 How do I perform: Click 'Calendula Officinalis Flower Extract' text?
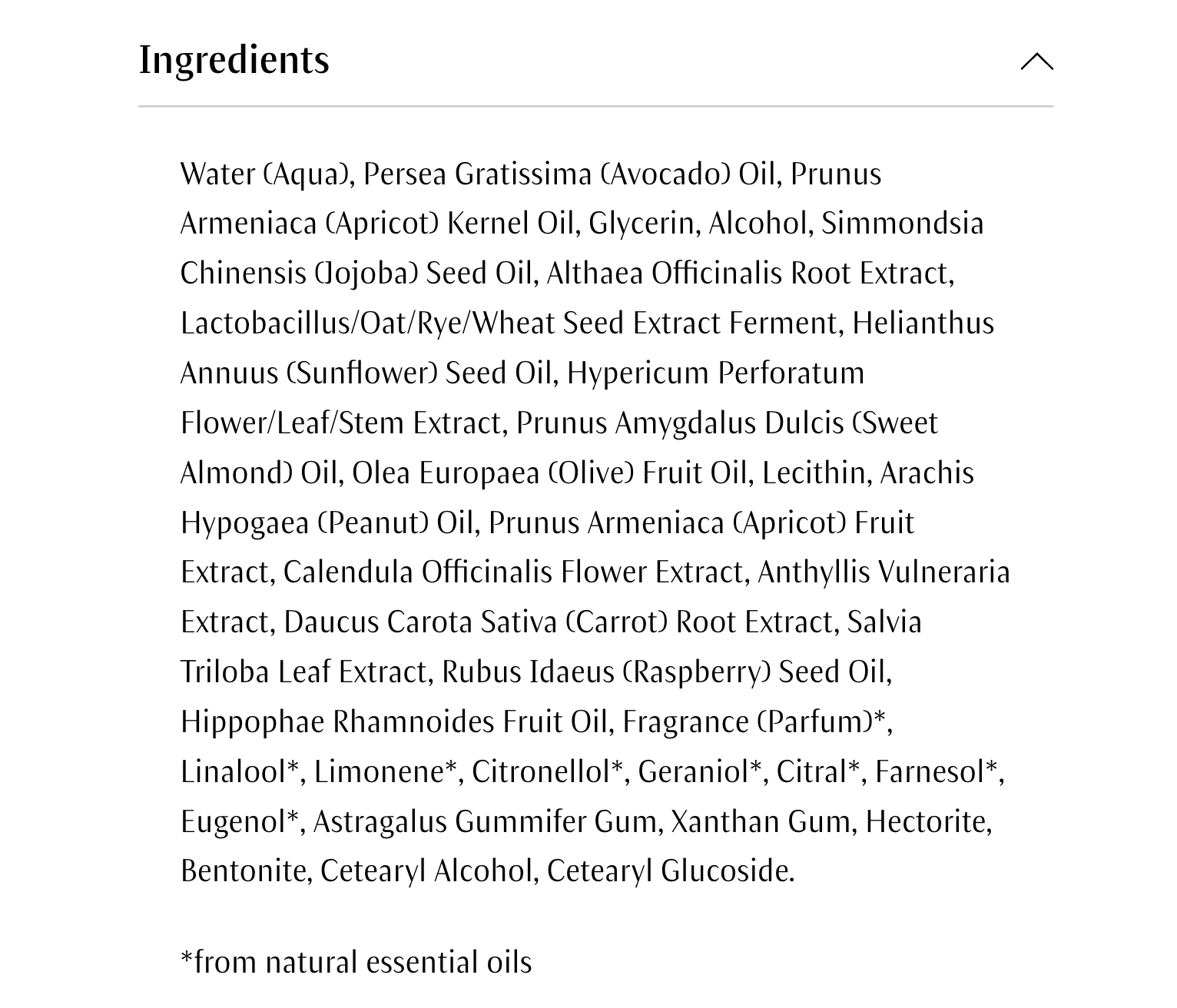(514, 573)
